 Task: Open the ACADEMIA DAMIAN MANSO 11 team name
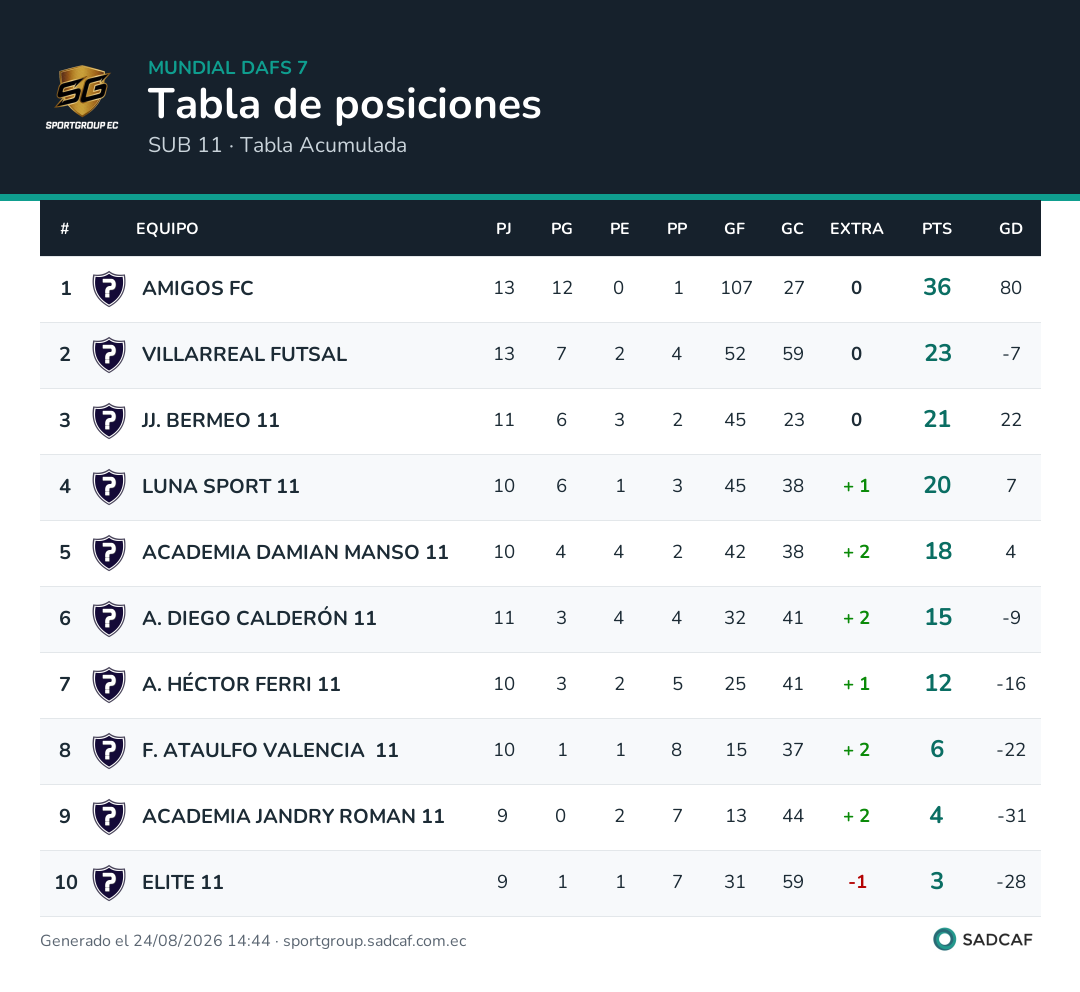[295, 552]
